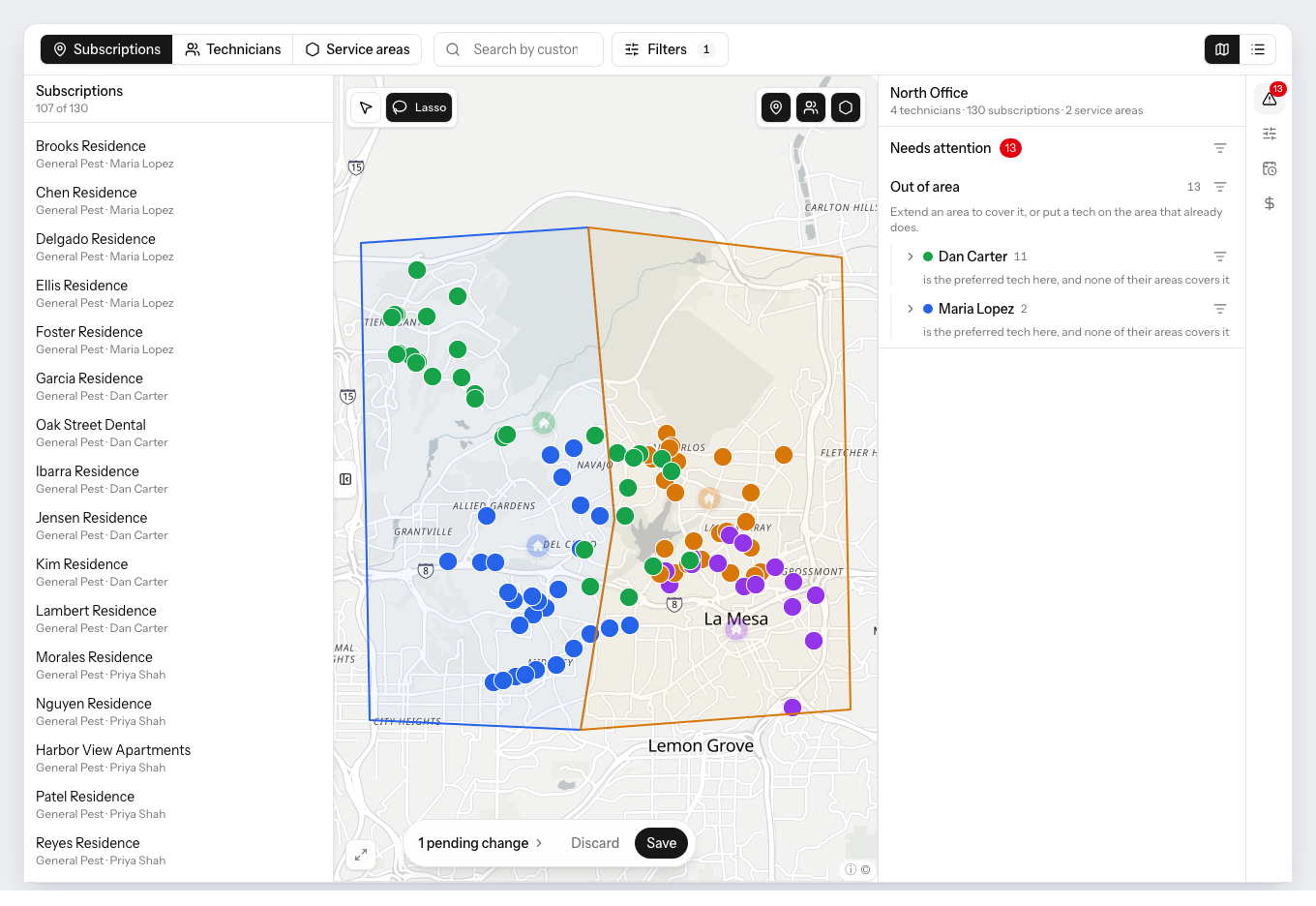Select Oak Street Dental subscription
The height and width of the screenshot is (906, 1316).
pyautogui.click(x=179, y=433)
